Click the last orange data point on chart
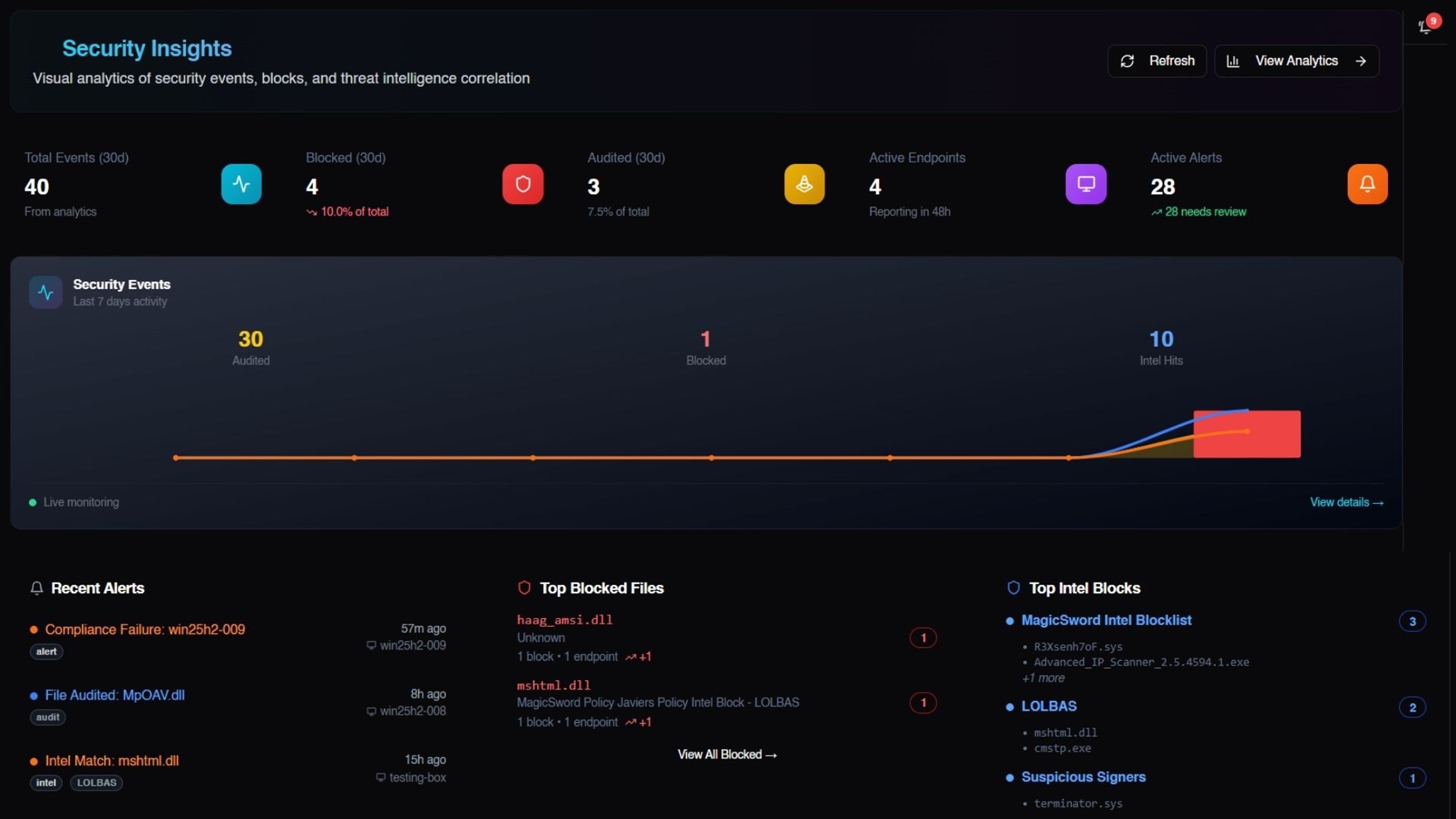Viewport: 1456px width, 819px height. point(1247,431)
